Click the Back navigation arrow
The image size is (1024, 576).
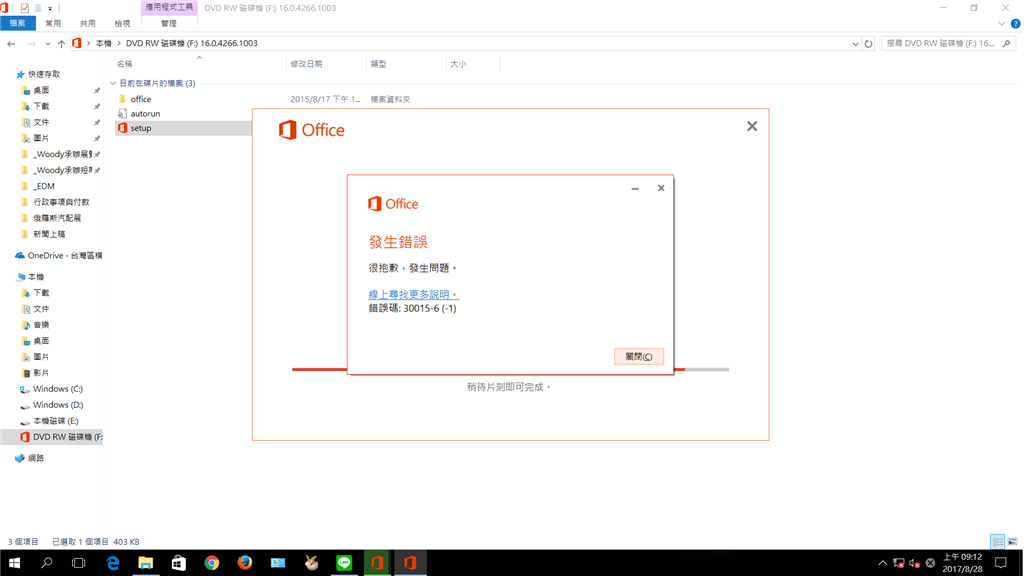(11, 44)
